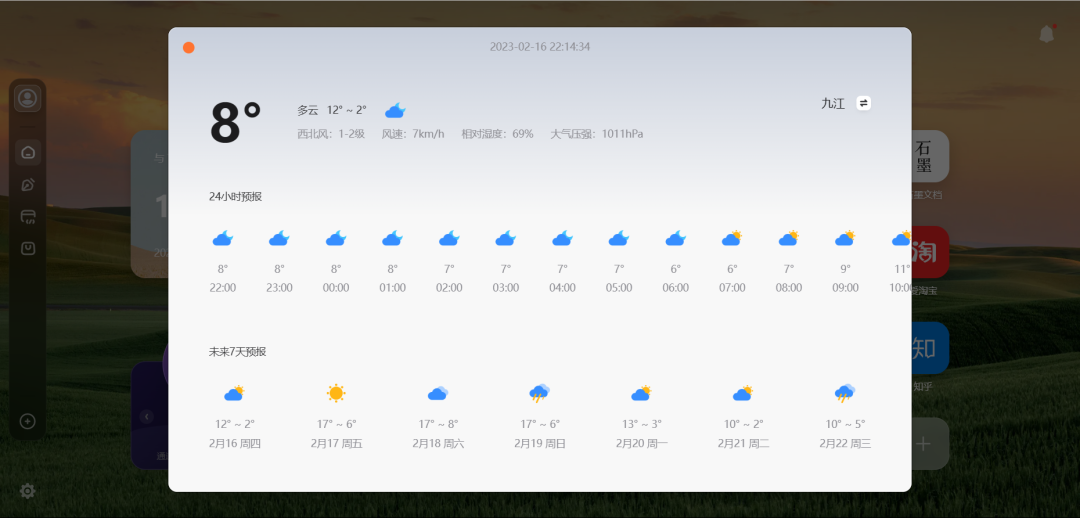Viewport: 1080px width, 518px height.
Task: Click the 08:00 partly sunny icon
Action: [789, 238]
